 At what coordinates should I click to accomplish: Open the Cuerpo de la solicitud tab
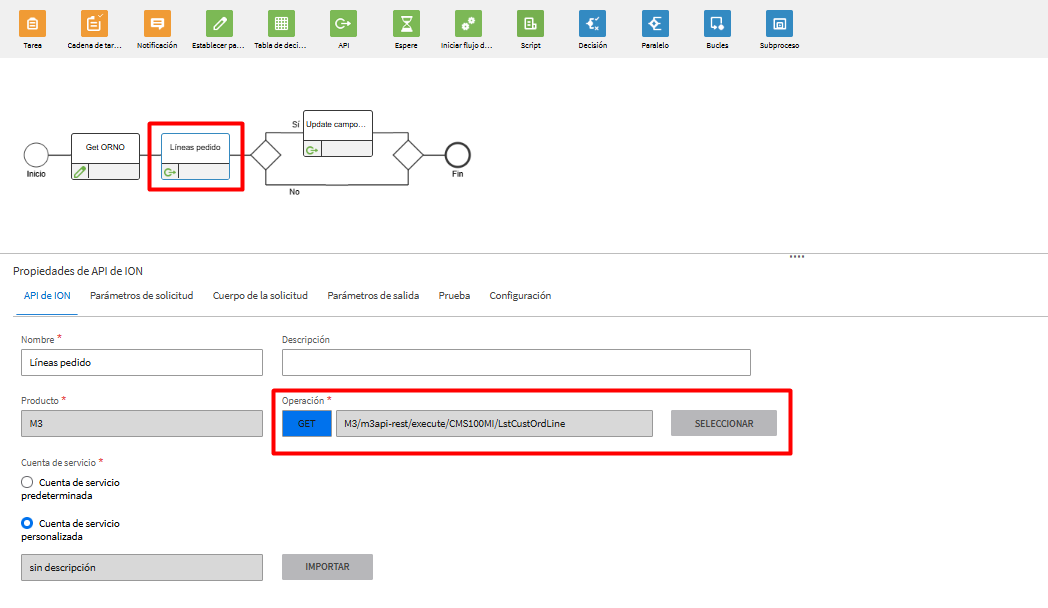click(260, 295)
